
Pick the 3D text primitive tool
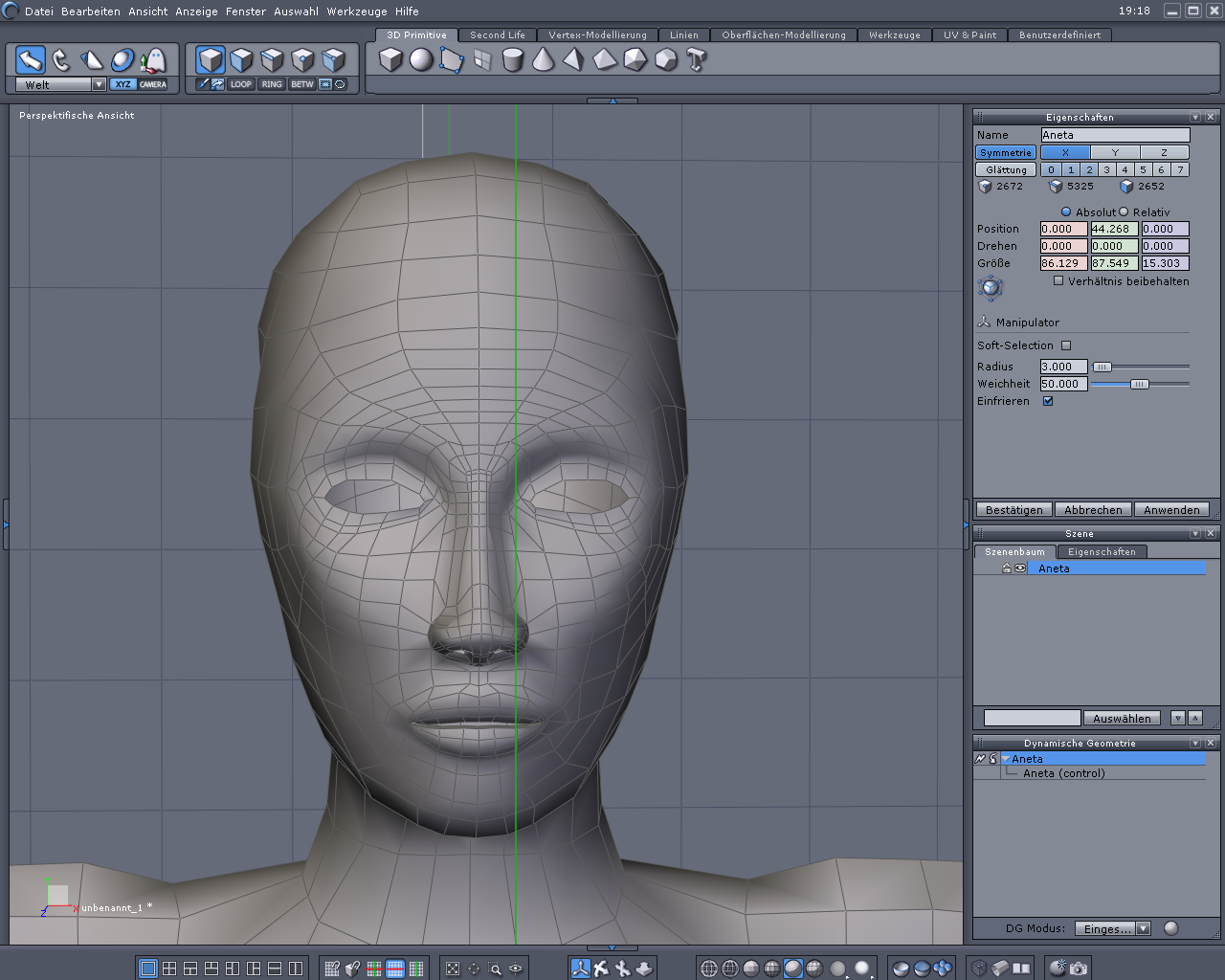click(x=697, y=60)
